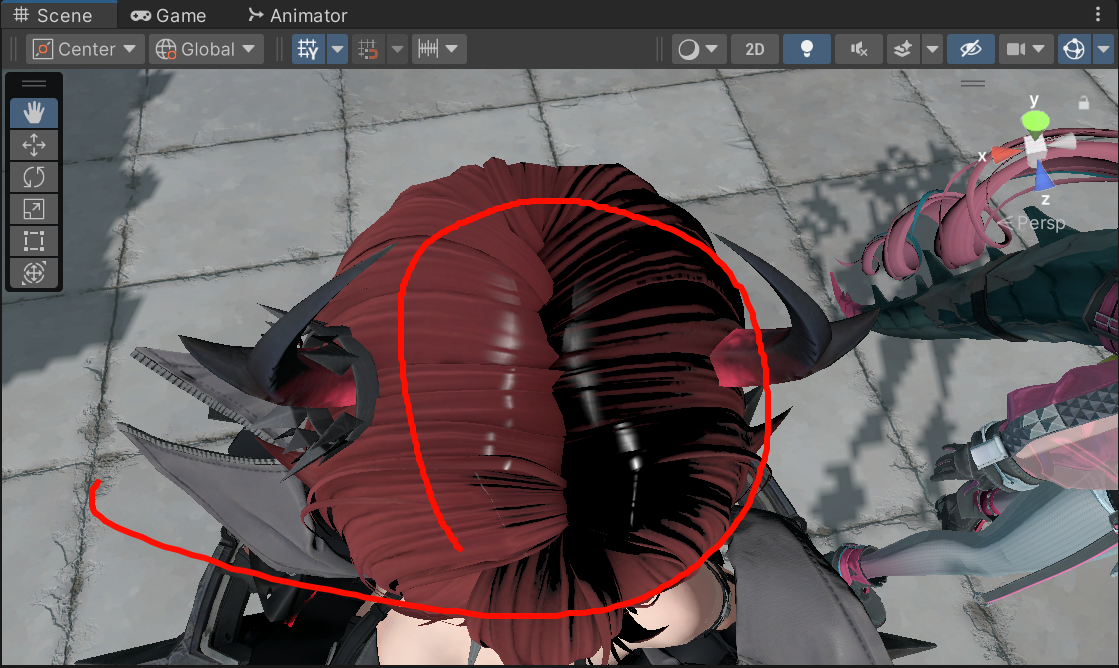Image resolution: width=1119 pixels, height=668 pixels.
Task: Toggle scene gizmos display
Action: point(1074,49)
